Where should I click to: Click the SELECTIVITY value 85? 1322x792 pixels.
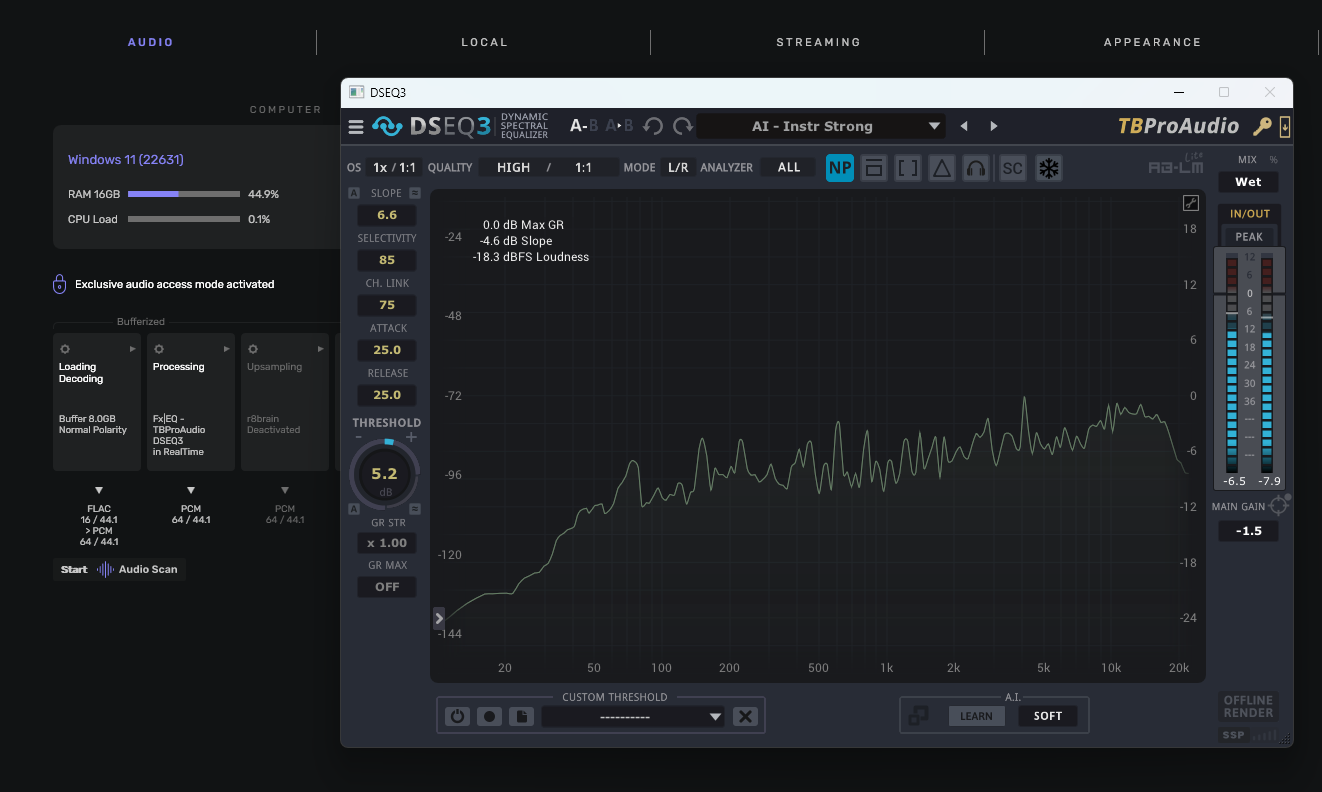[387, 260]
